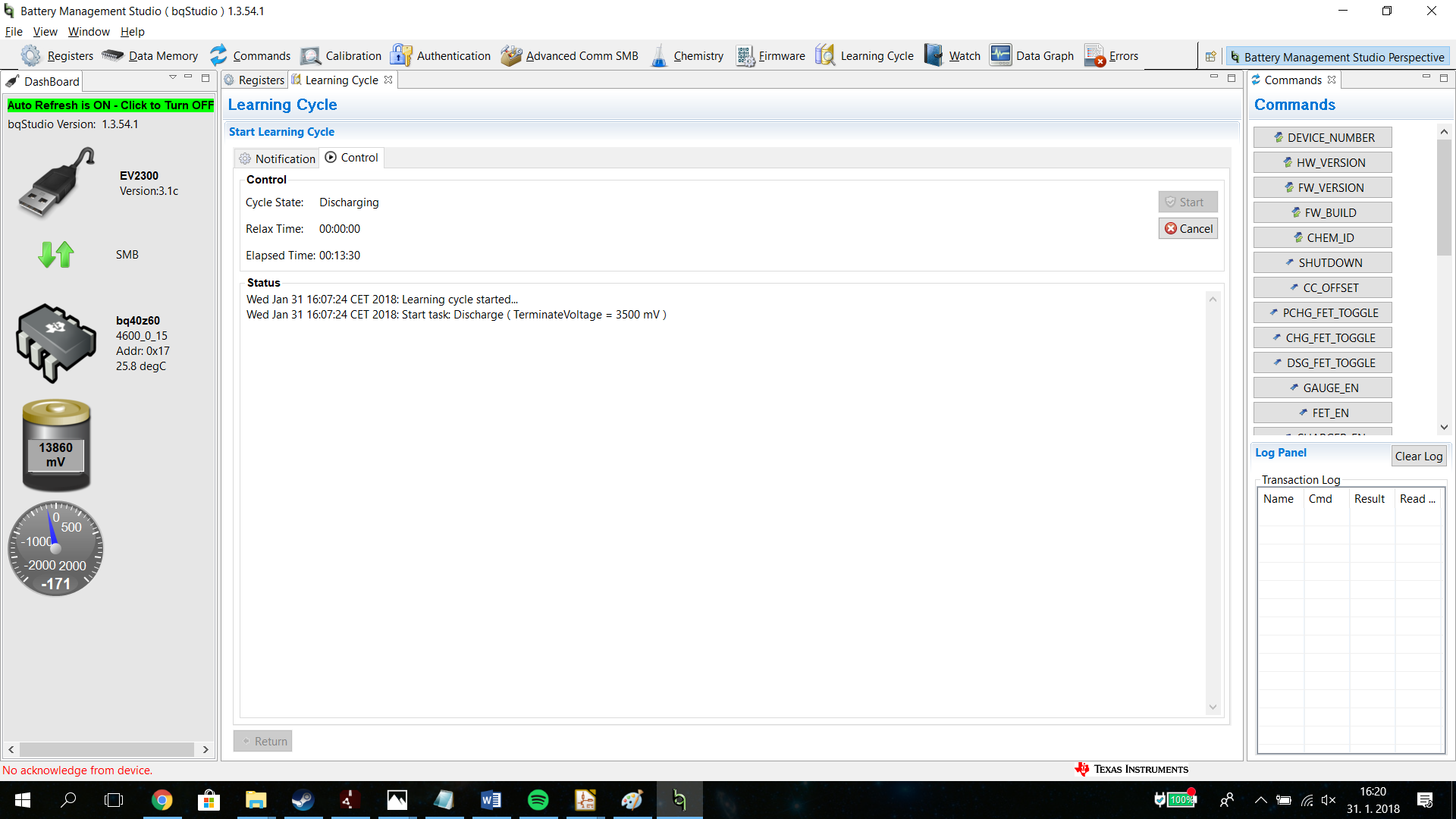Open the Help menu

(x=132, y=31)
